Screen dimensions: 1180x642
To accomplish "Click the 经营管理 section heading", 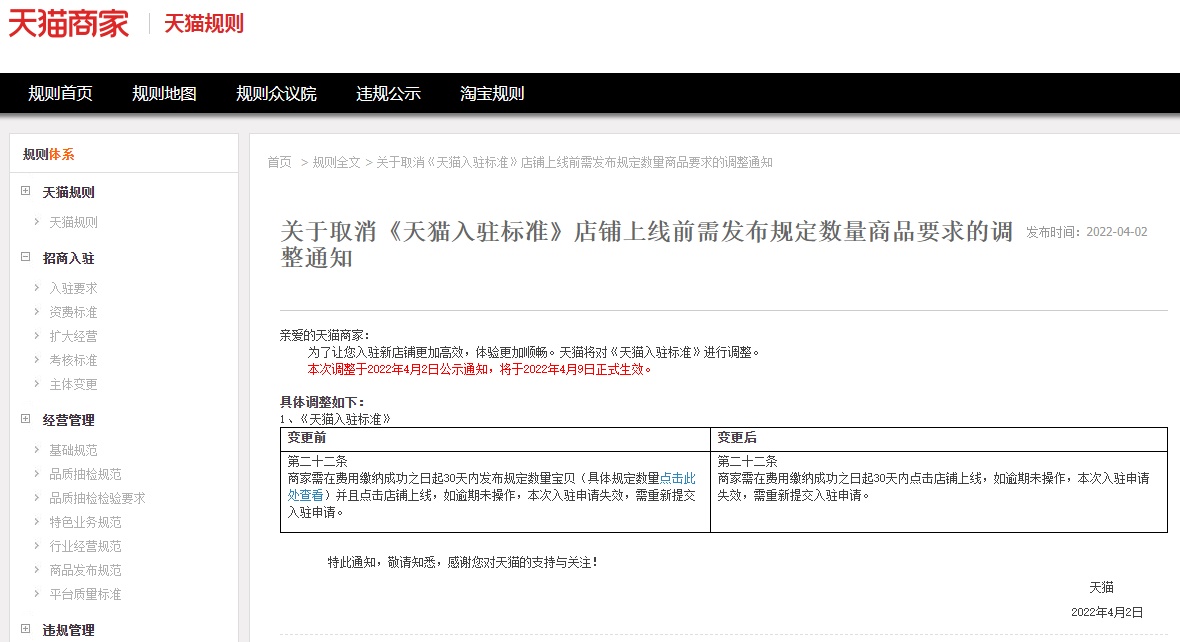I will [x=68, y=420].
